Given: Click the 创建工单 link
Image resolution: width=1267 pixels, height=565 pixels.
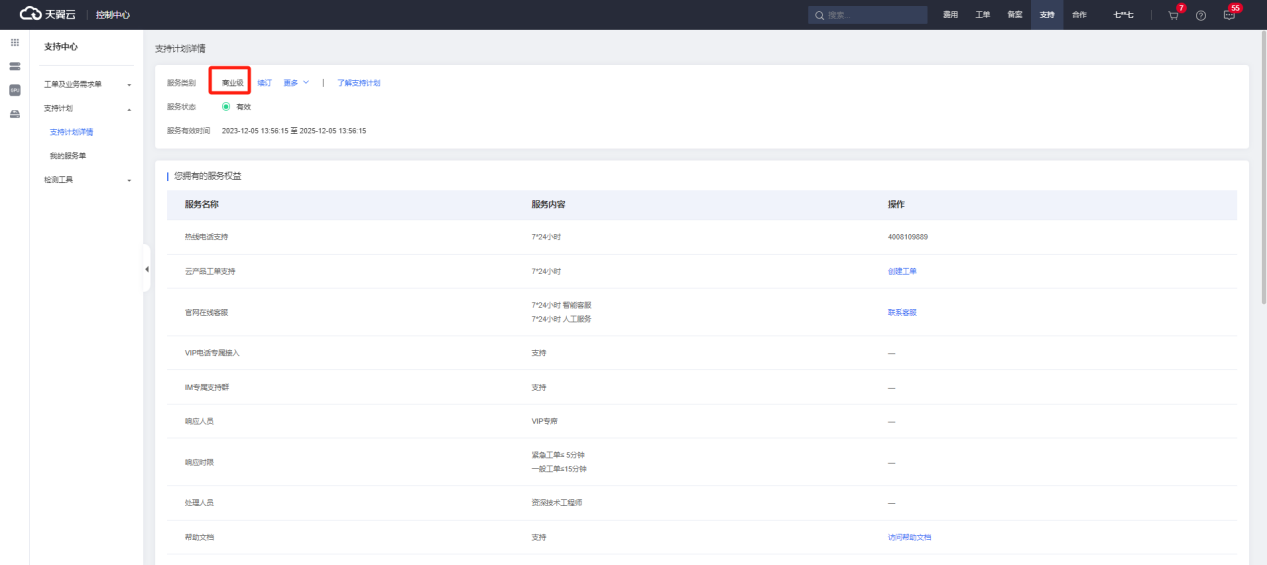Looking at the screenshot, I should click(x=902, y=271).
